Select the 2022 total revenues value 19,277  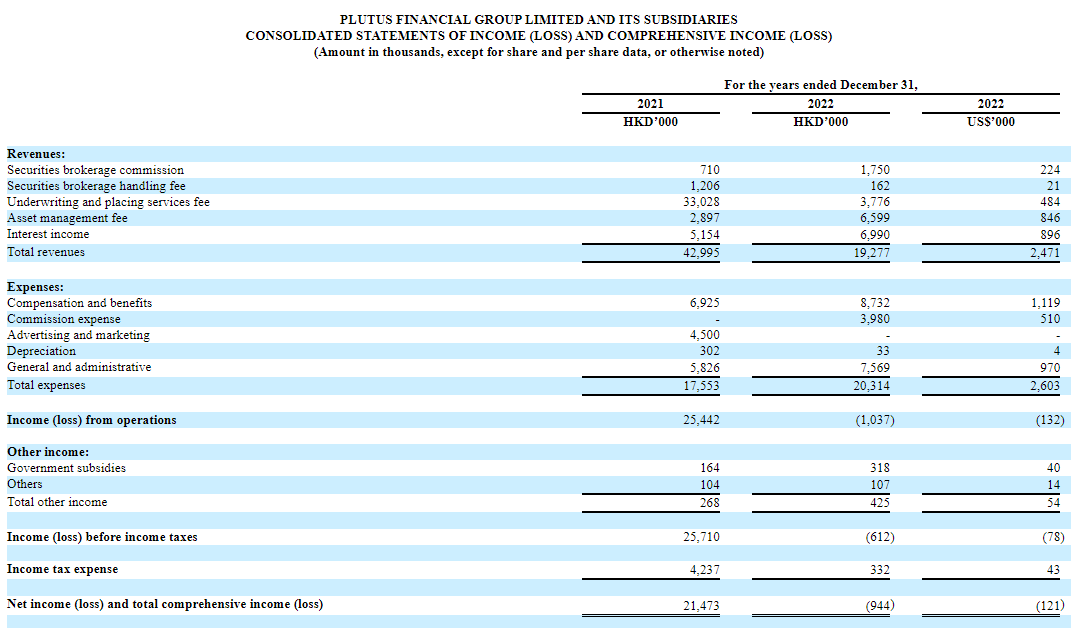click(872, 253)
